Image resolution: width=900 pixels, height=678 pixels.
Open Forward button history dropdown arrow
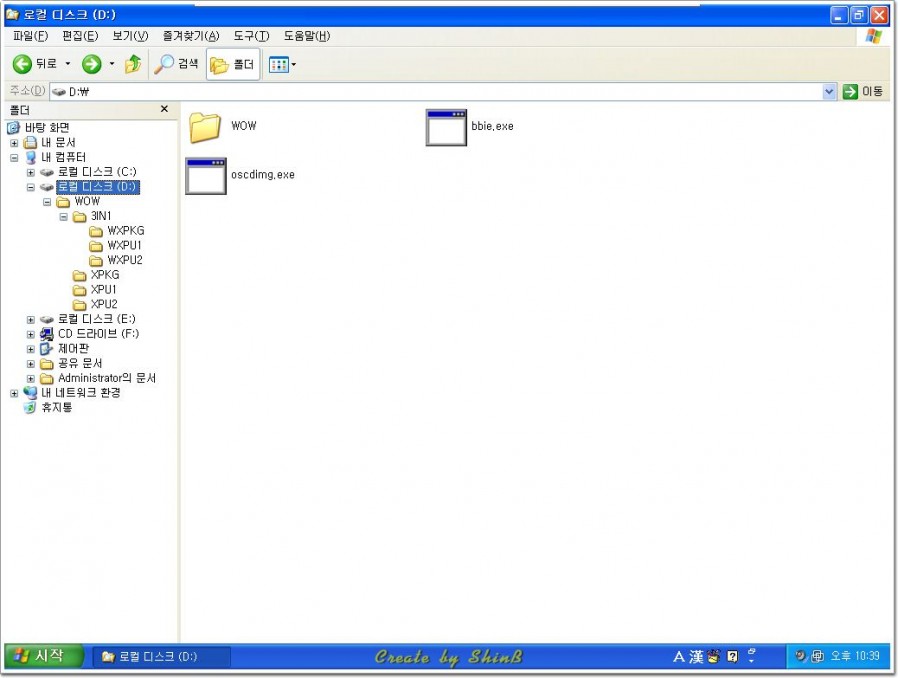[x=112, y=64]
